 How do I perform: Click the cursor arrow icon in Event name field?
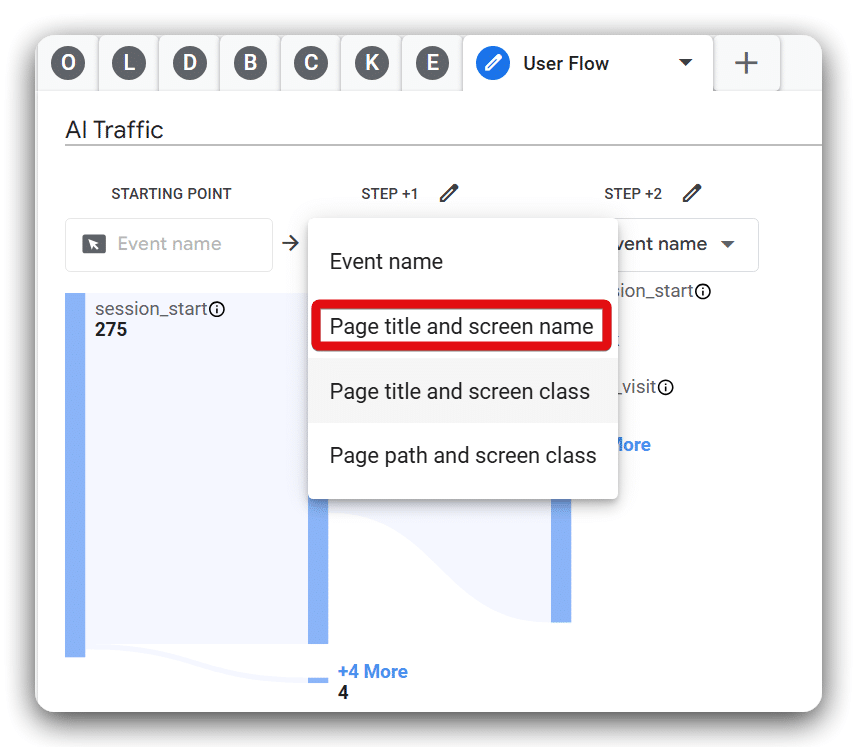point(93,244)
